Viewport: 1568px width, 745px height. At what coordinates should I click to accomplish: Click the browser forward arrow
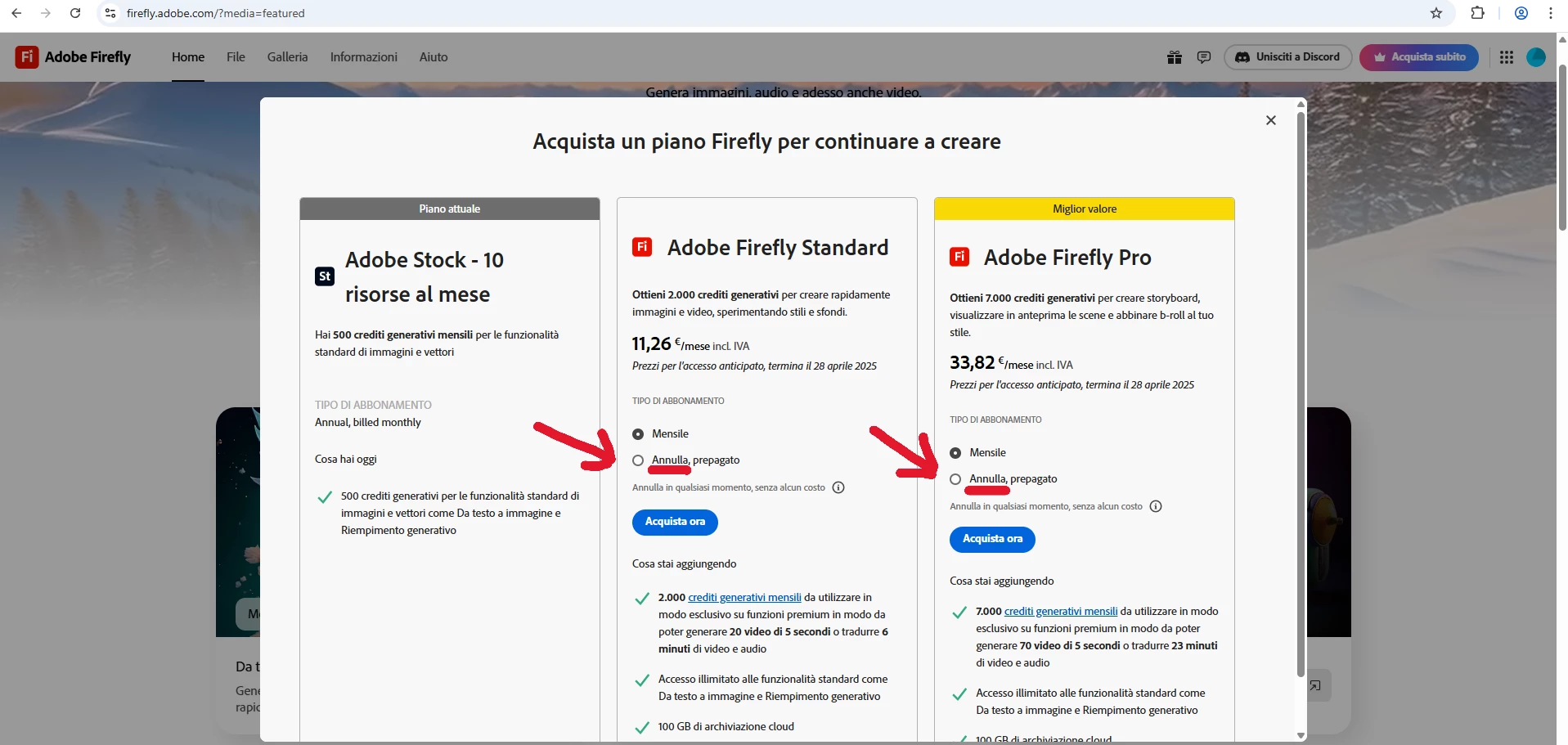pyautogui.click(x=46, y=13)
